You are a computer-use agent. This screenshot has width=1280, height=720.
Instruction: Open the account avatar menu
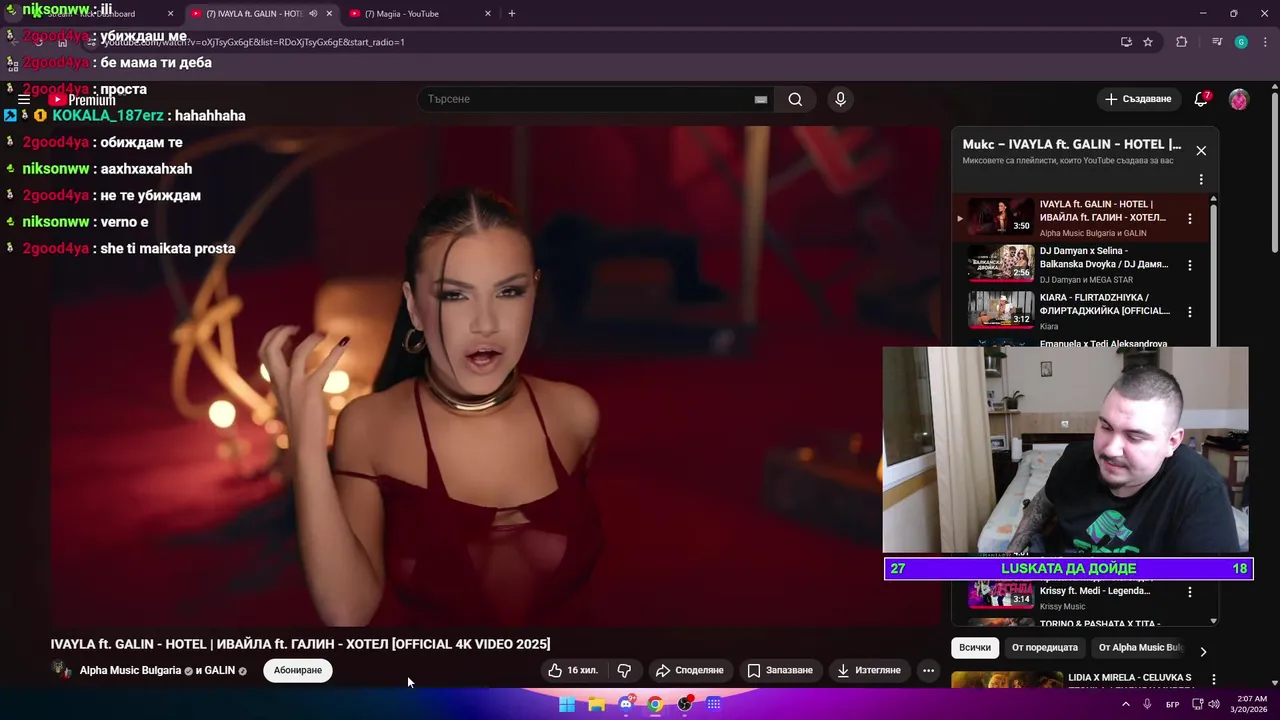(x=1238, y=99)
